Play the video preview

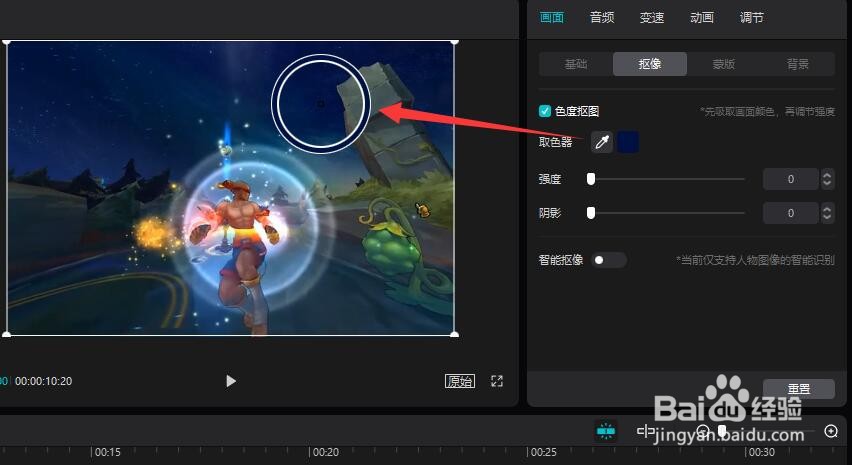231,381
